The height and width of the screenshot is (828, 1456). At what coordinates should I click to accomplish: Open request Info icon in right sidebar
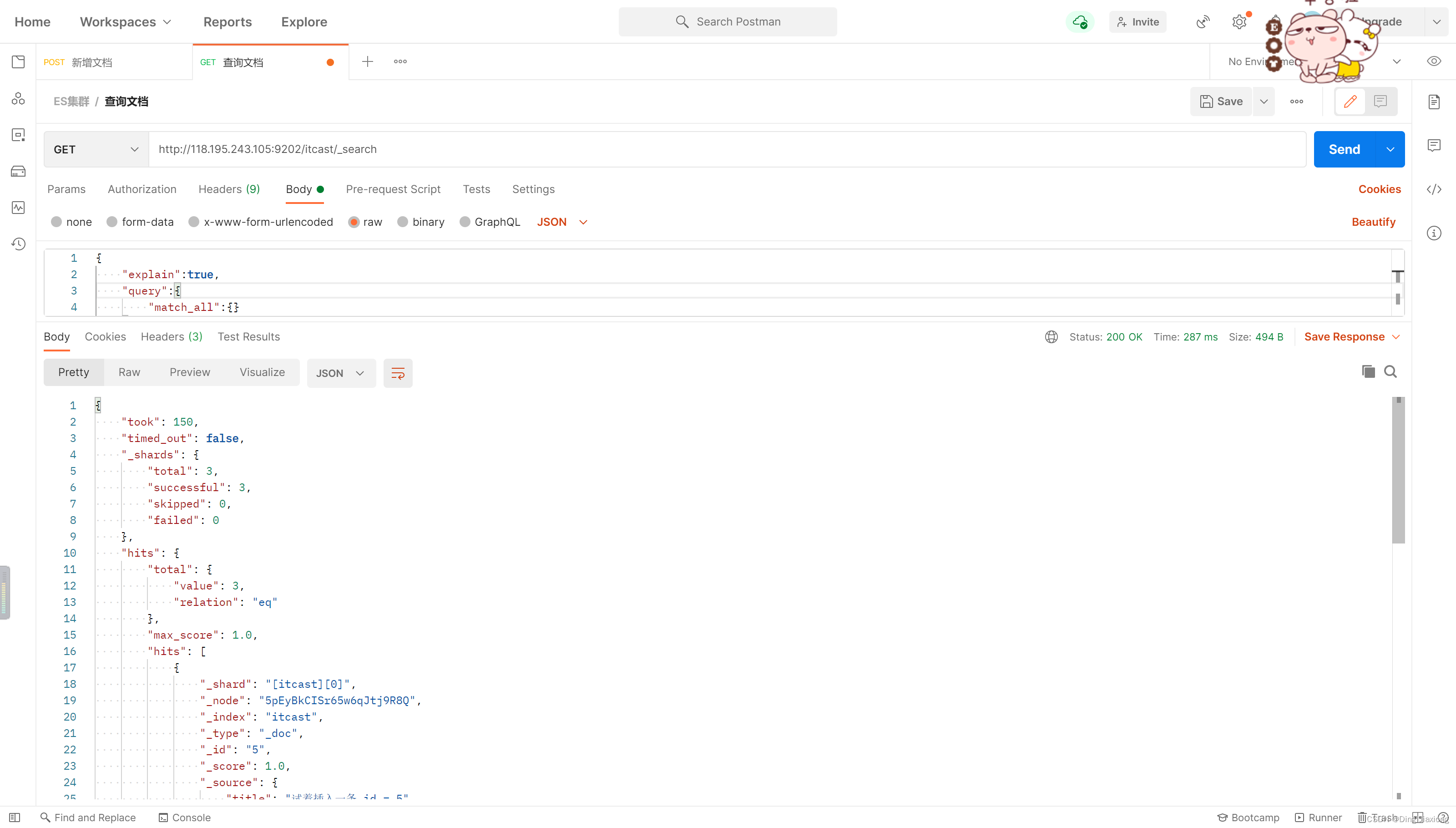1434,233
